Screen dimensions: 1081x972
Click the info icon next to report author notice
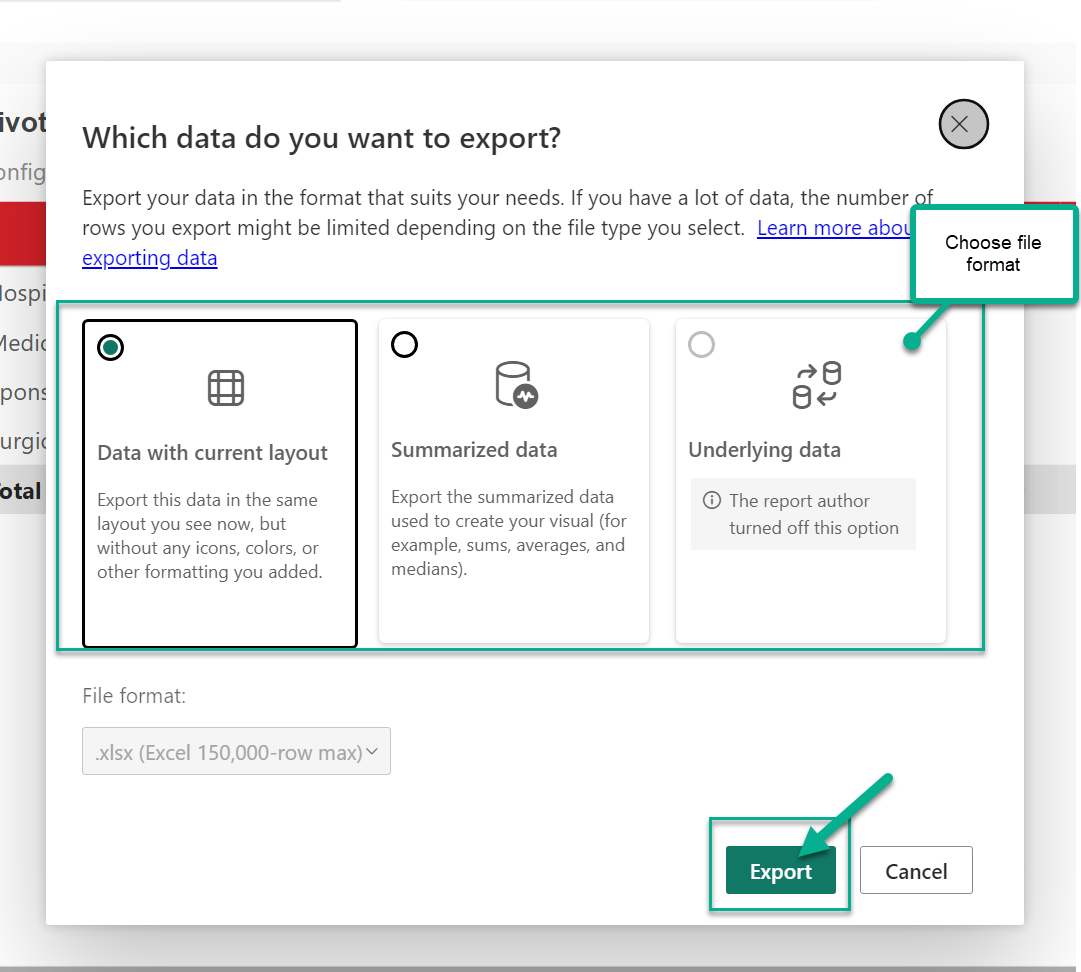point(711,500)
